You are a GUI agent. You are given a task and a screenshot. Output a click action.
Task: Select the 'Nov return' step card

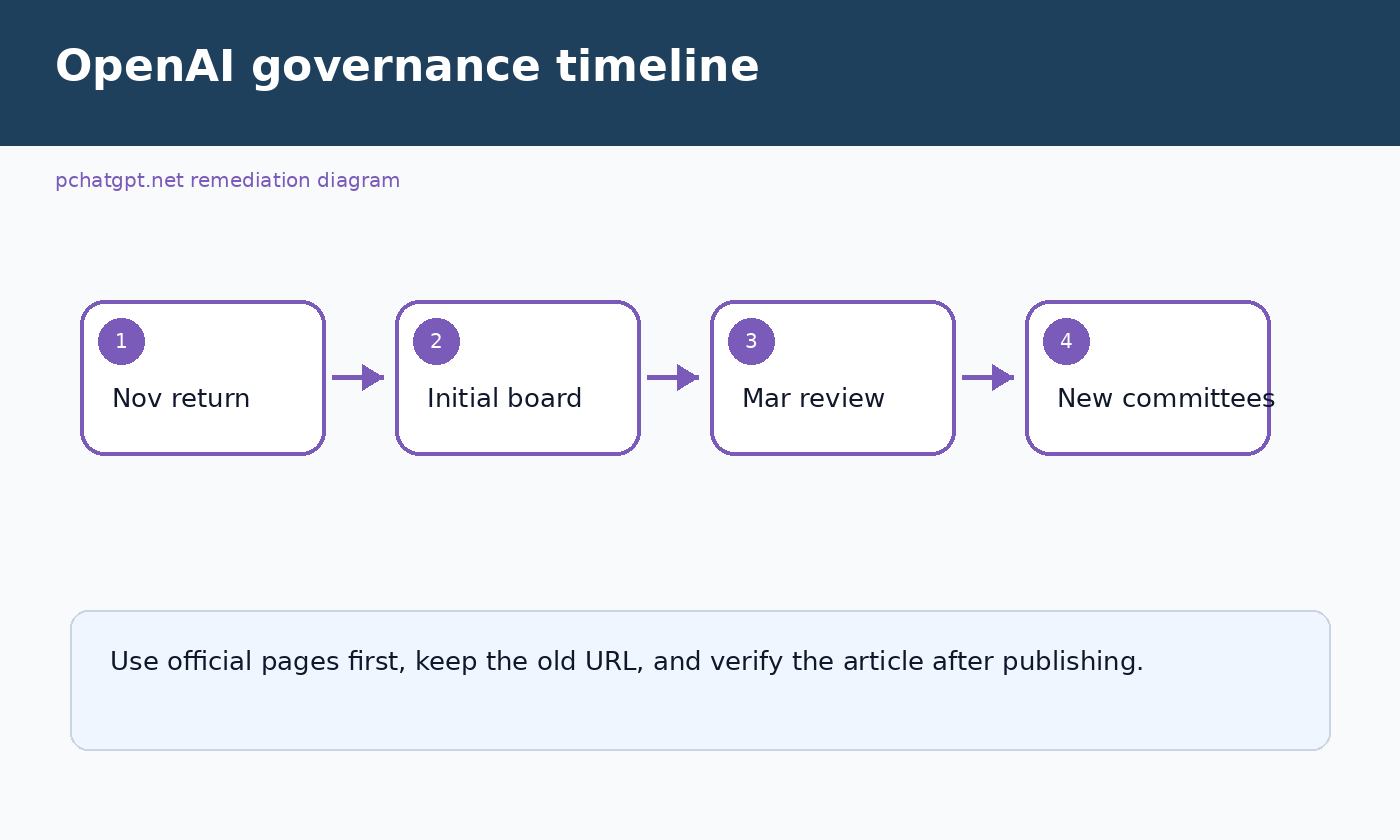[x=203, y=378]
